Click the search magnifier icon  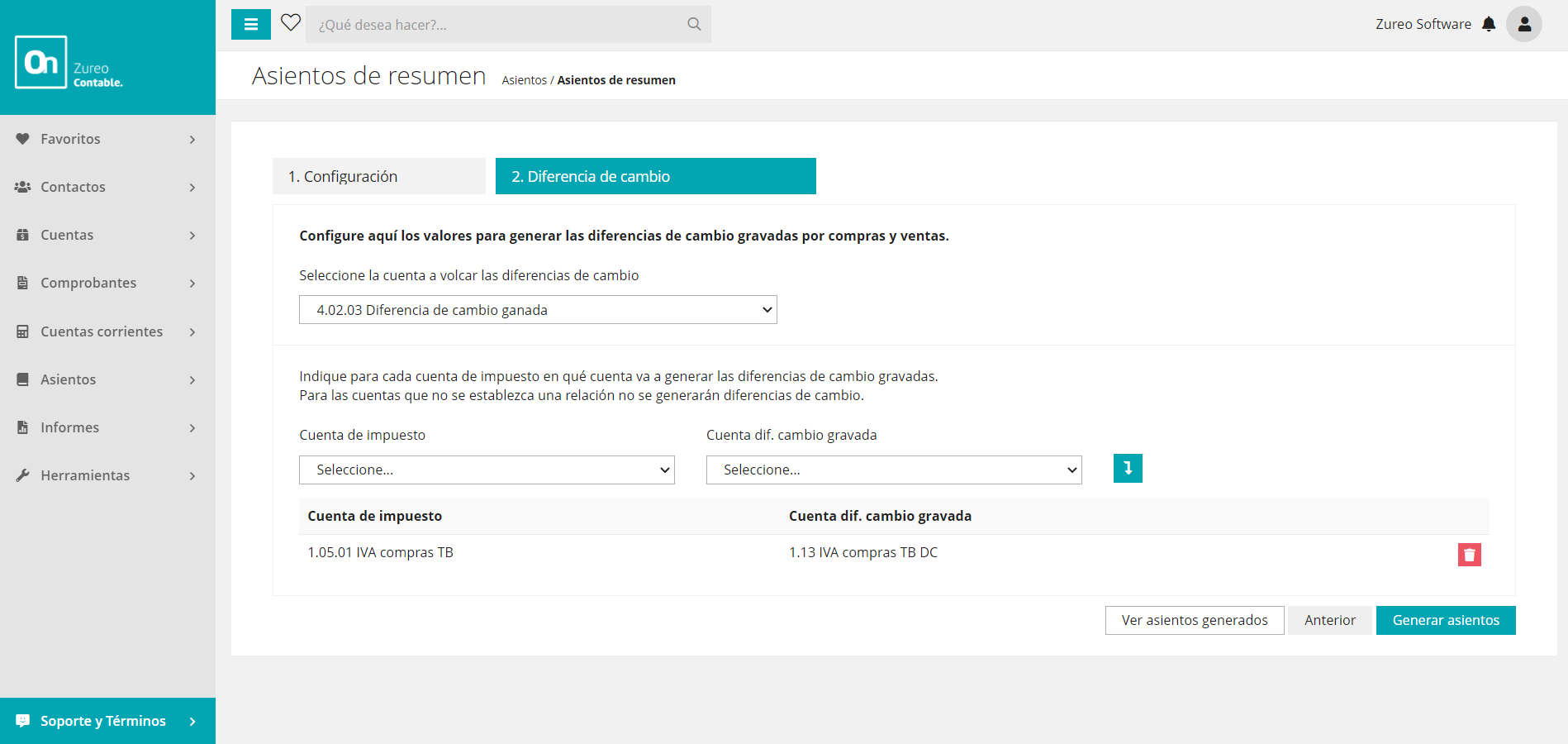pos(694,25)
